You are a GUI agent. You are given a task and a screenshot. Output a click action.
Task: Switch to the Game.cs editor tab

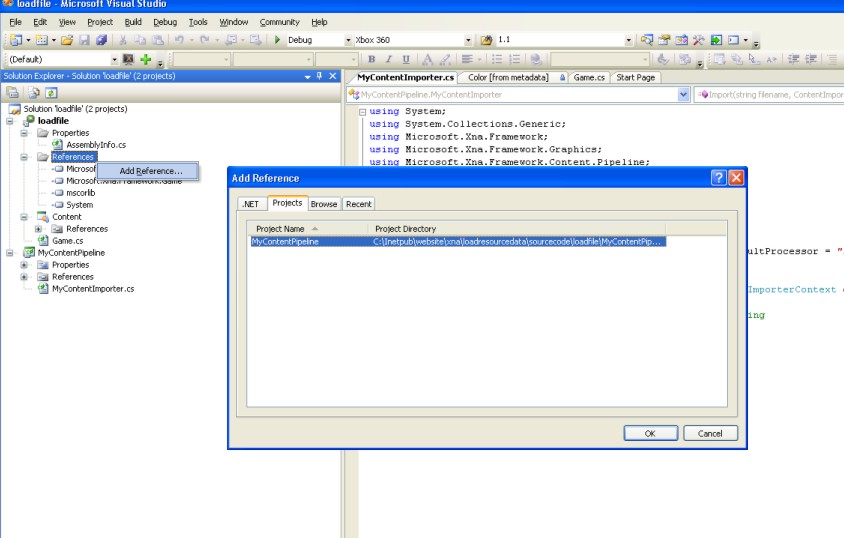pos(589,77)
